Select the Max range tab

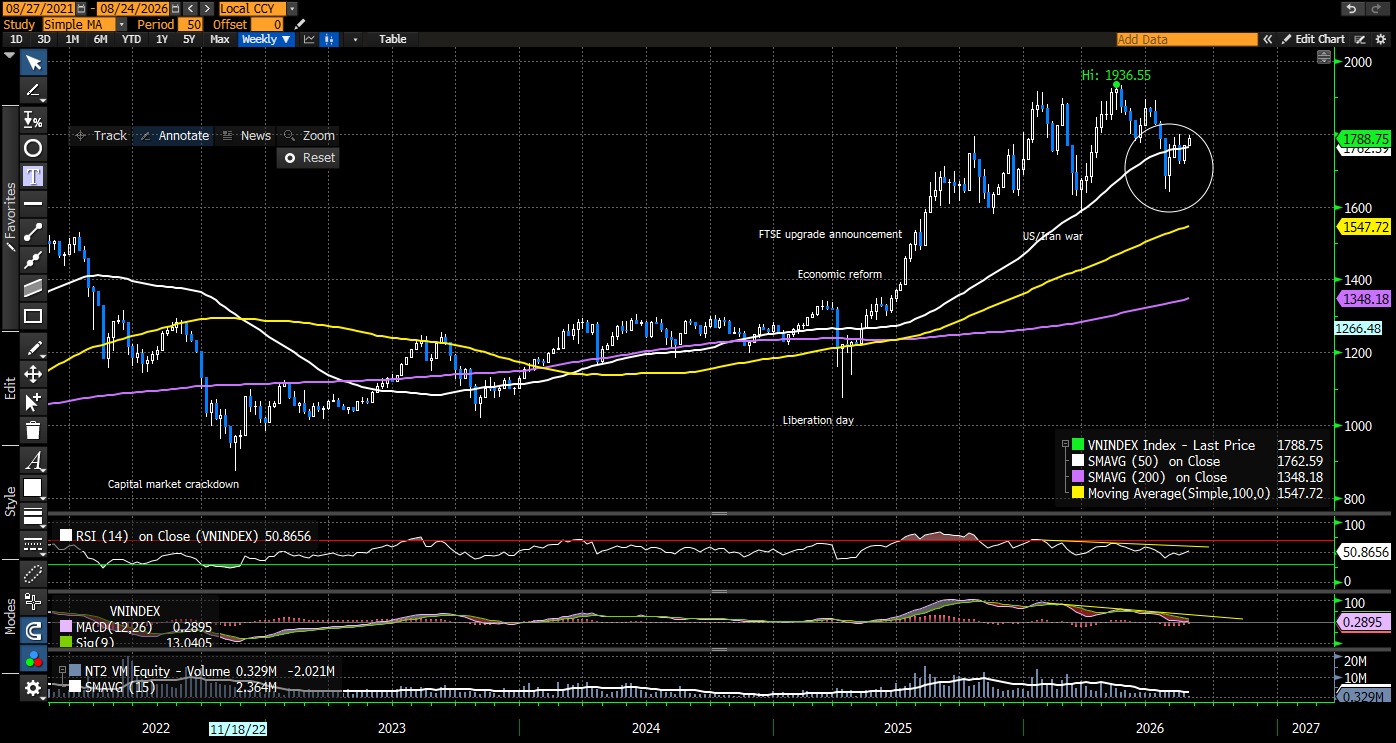220,39
